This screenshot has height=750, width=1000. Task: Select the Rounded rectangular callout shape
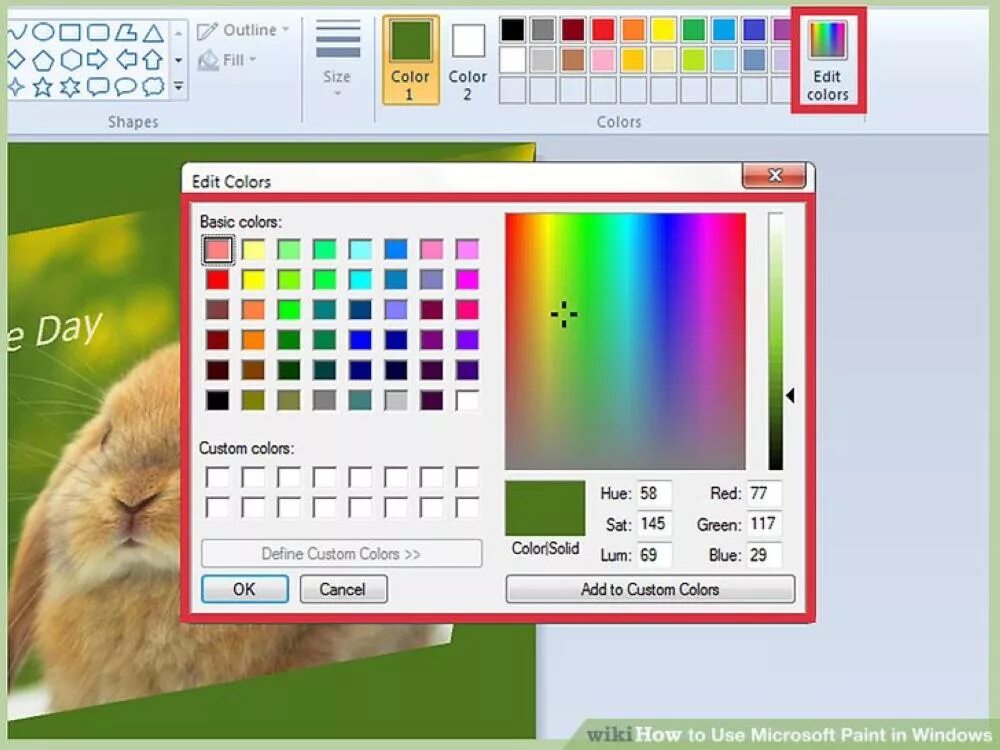tap(98, 86)
